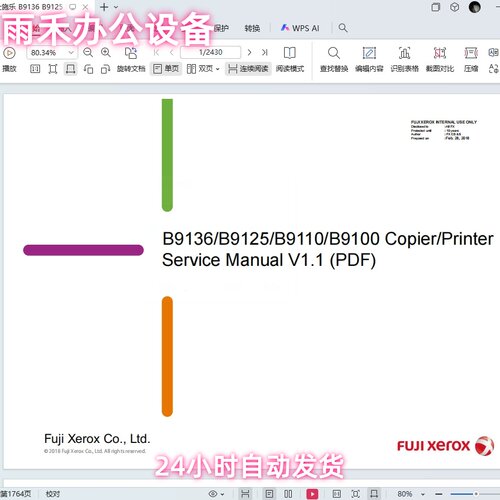Image resolution: width=500 pixels, height=500 pixels.
Task: Click Edit Content (编辑内容) tool
Action: (369, 60)
